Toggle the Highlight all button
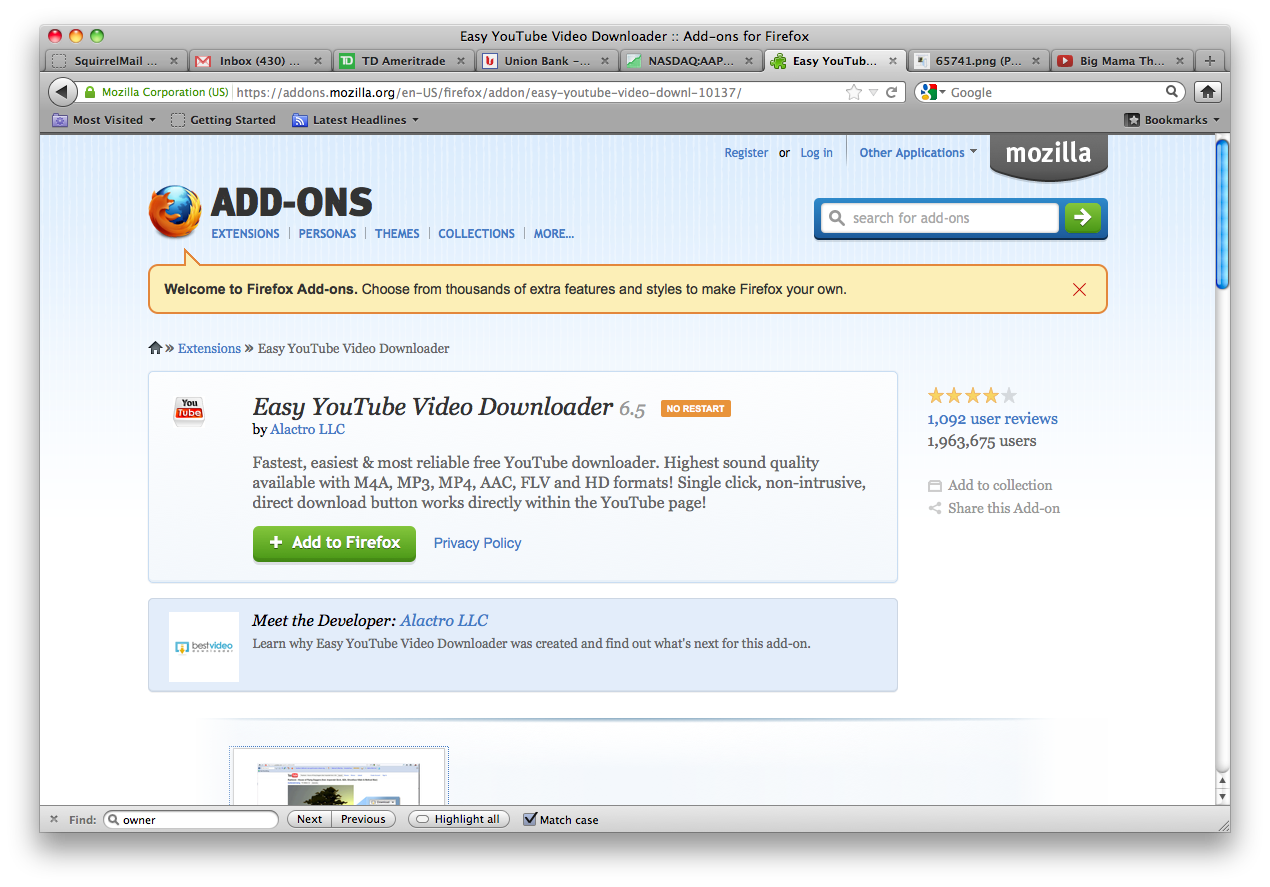 tap(459, 819)
